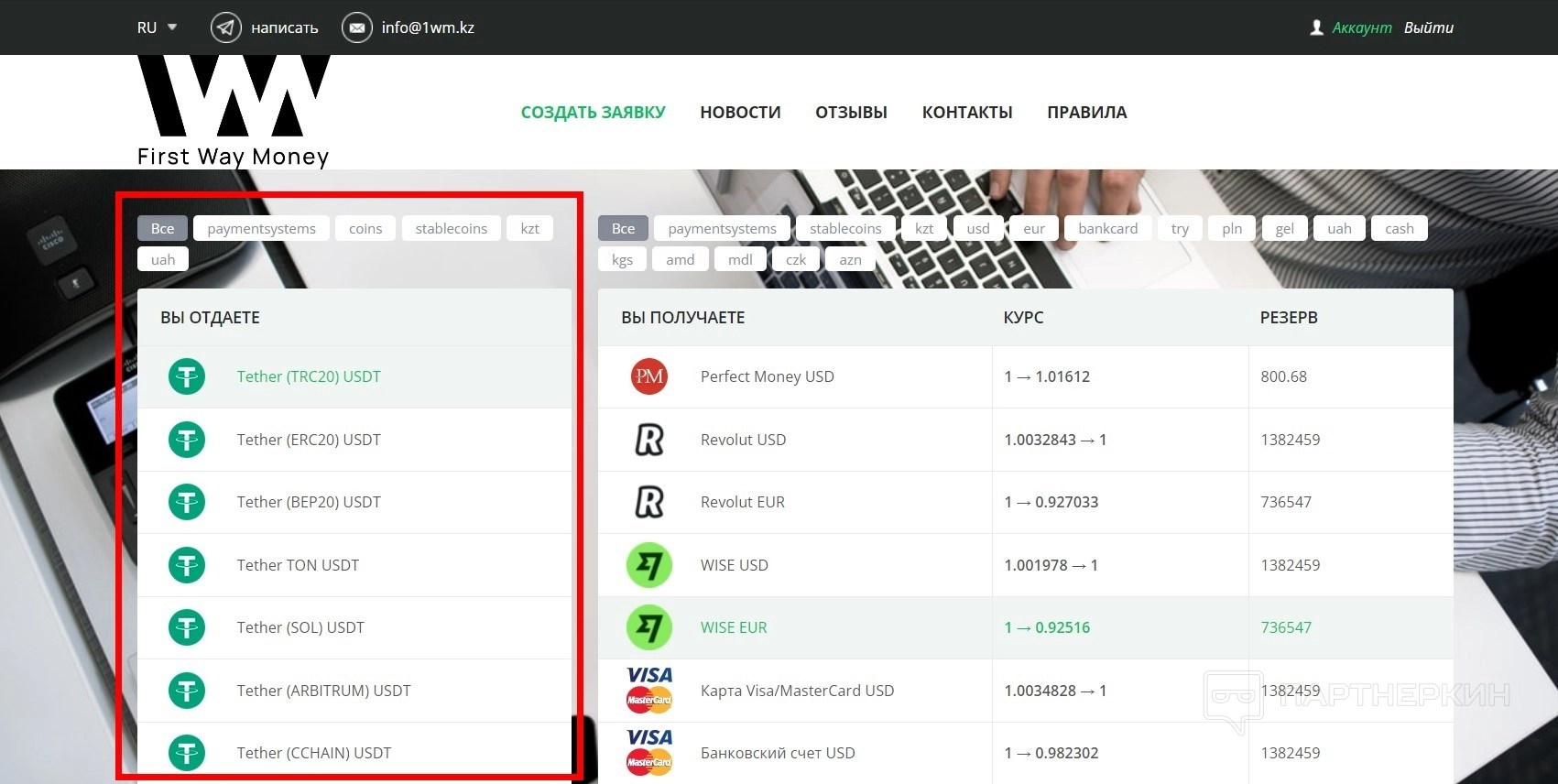This screenshot has height=784, width=1558.
Task: Filter give list by coins
Action: [x=365, y=228]
